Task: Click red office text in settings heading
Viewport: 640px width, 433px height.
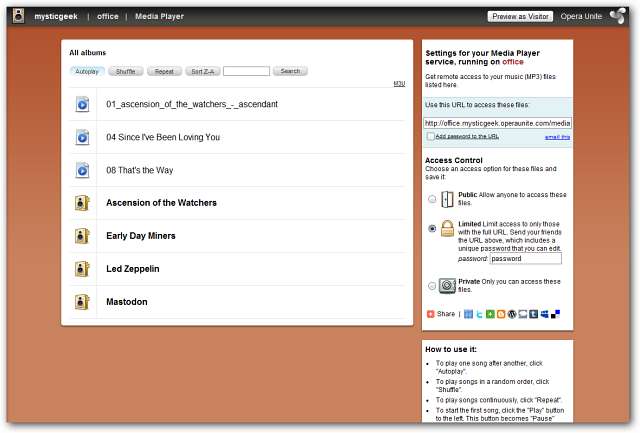Action: [513, 62]
